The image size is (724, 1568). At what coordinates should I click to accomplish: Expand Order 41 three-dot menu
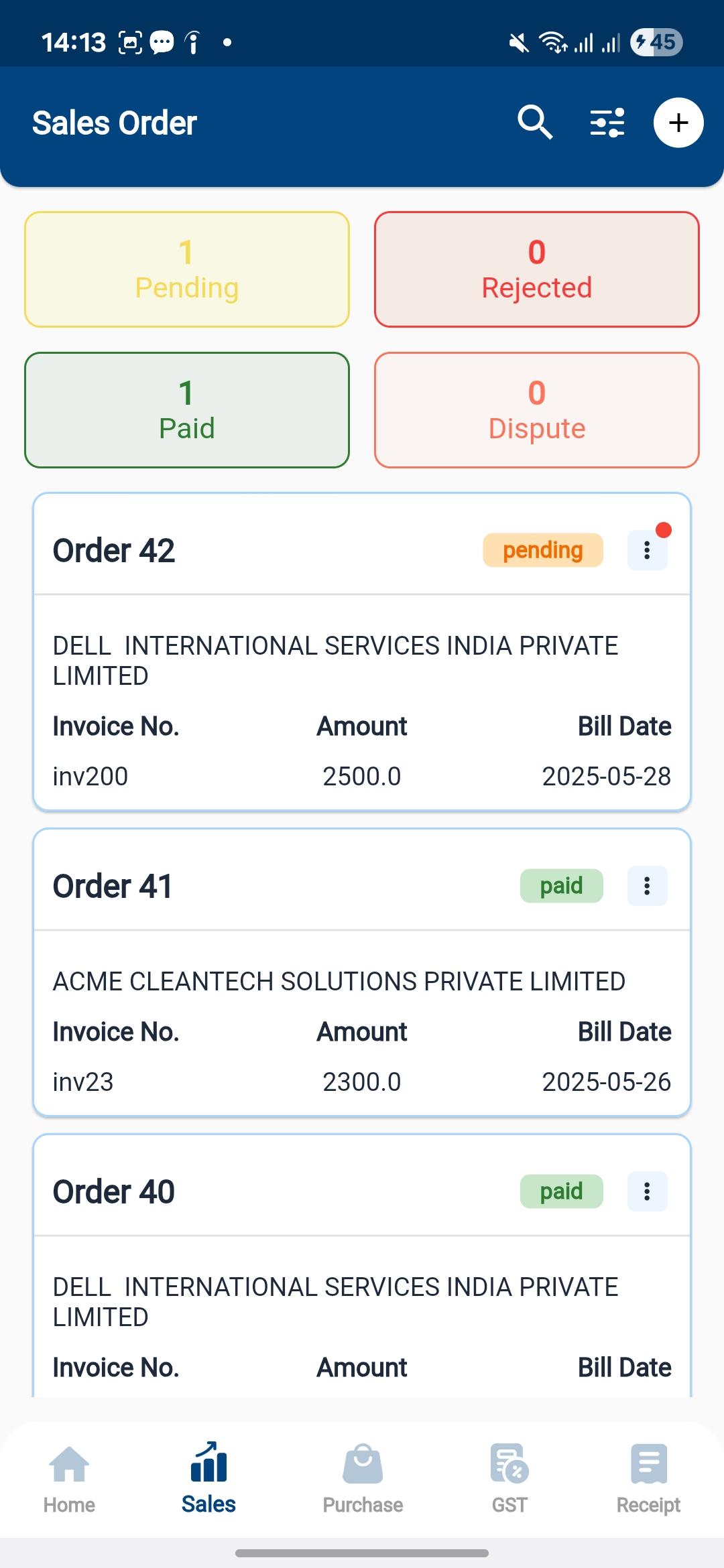tap(647, 886)
